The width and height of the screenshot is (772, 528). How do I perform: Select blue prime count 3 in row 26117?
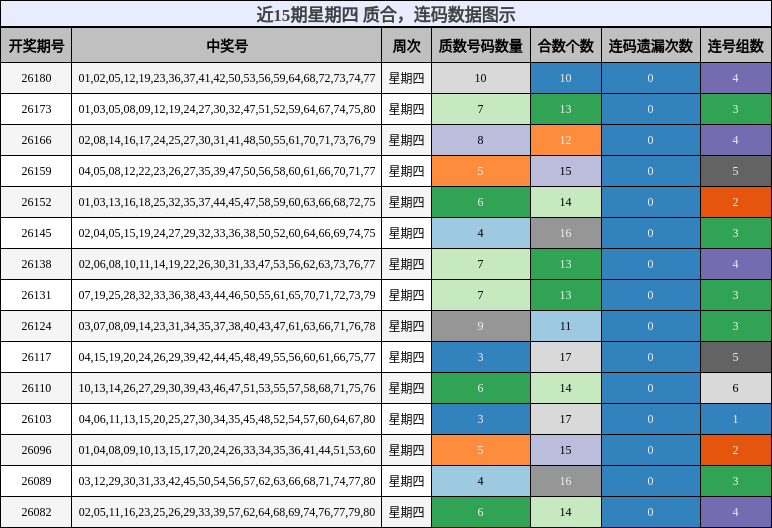[x=481, y=357]
